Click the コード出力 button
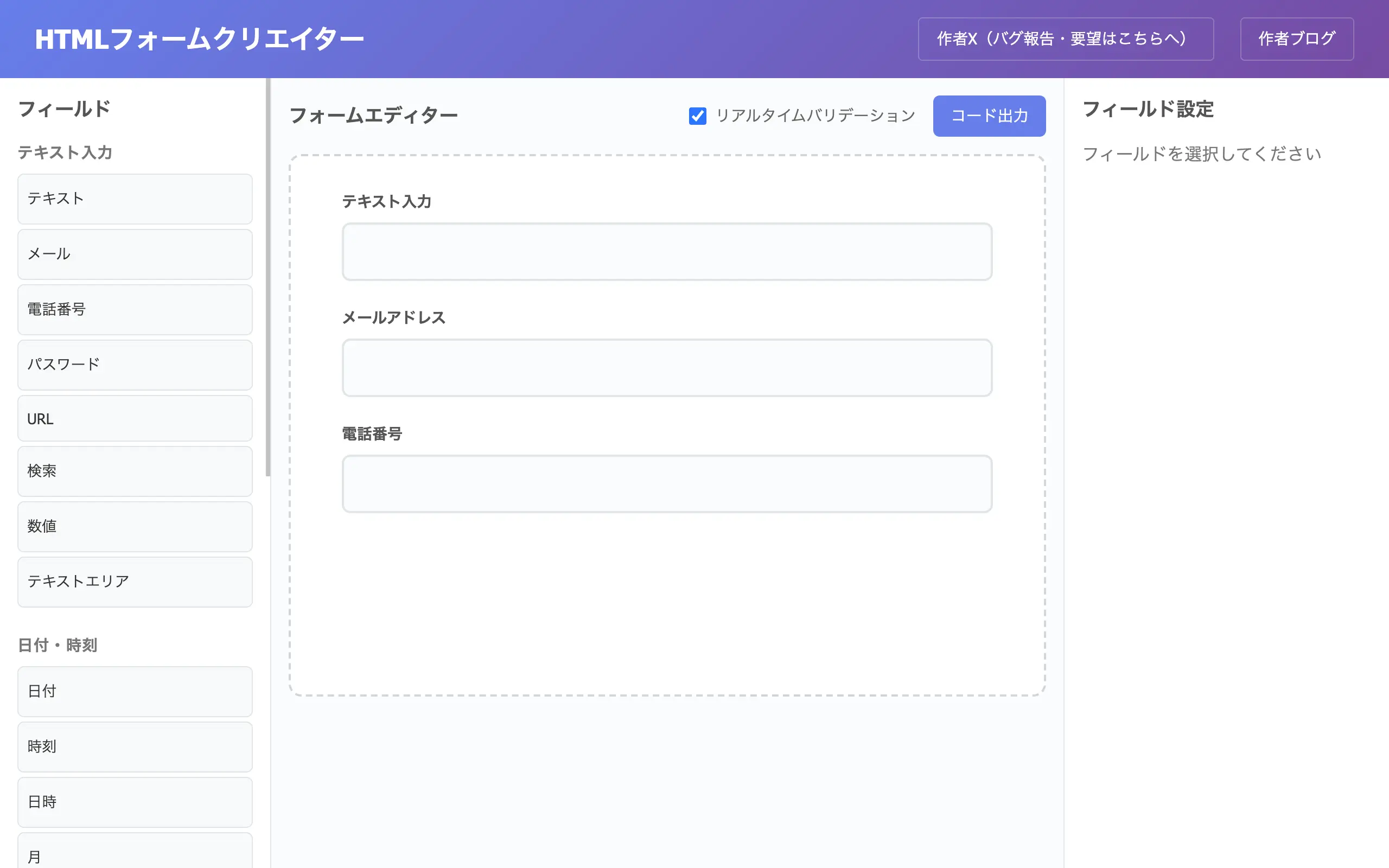 [989, 116]
